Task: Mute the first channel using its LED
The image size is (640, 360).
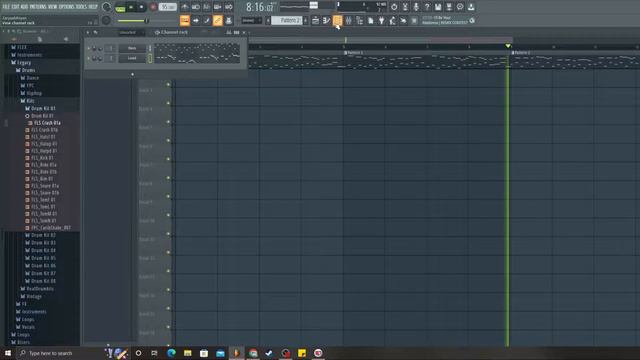Action: coord(89,49)
